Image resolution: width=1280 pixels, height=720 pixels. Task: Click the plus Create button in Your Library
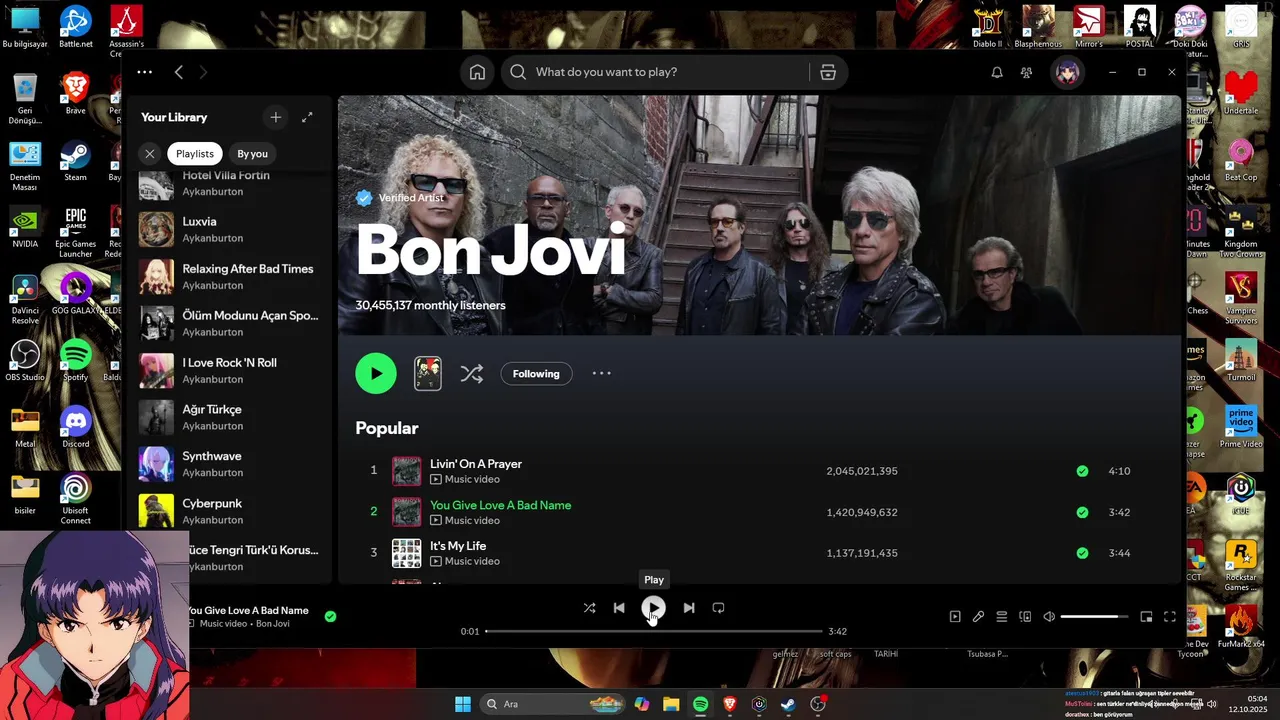(x=276, y=117)
